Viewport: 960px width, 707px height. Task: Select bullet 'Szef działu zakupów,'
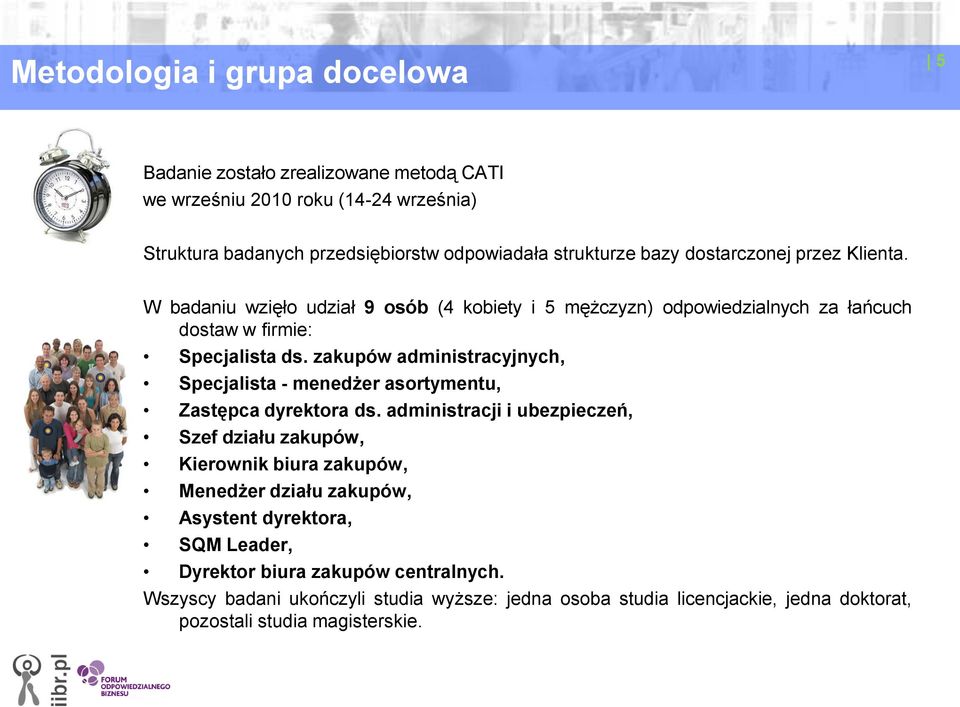[271, 438]
